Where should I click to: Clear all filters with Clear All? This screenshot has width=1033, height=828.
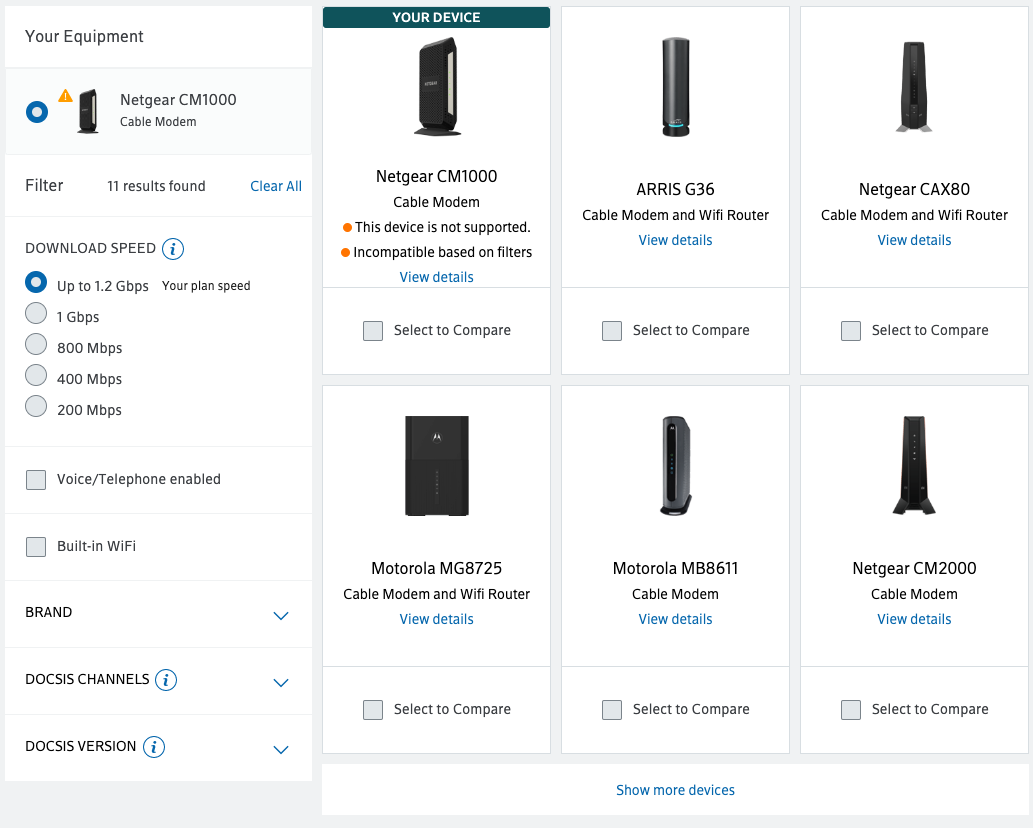(275, 186)
